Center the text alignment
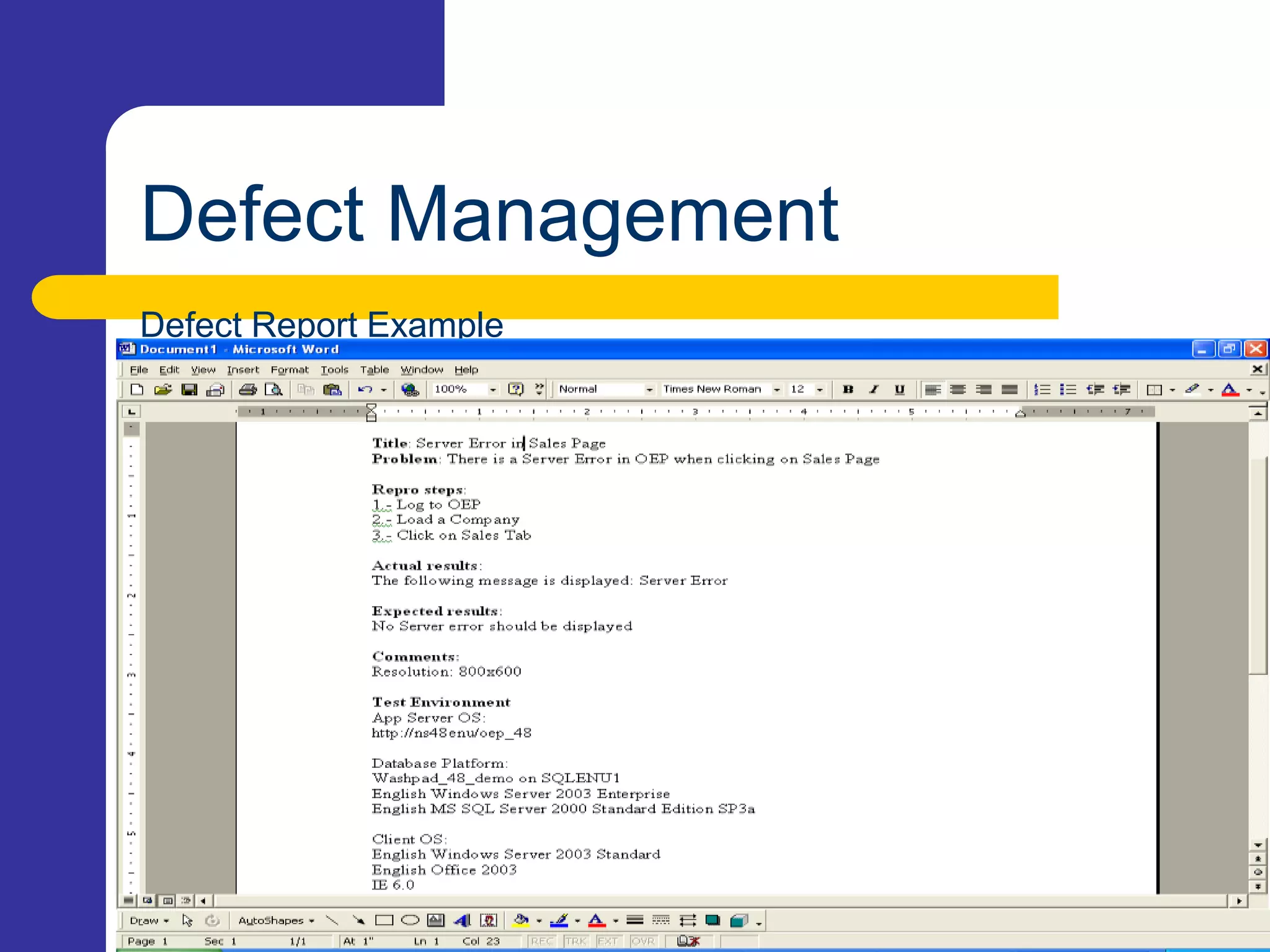This screenshot has height=952, width=1270. [958, 389]
